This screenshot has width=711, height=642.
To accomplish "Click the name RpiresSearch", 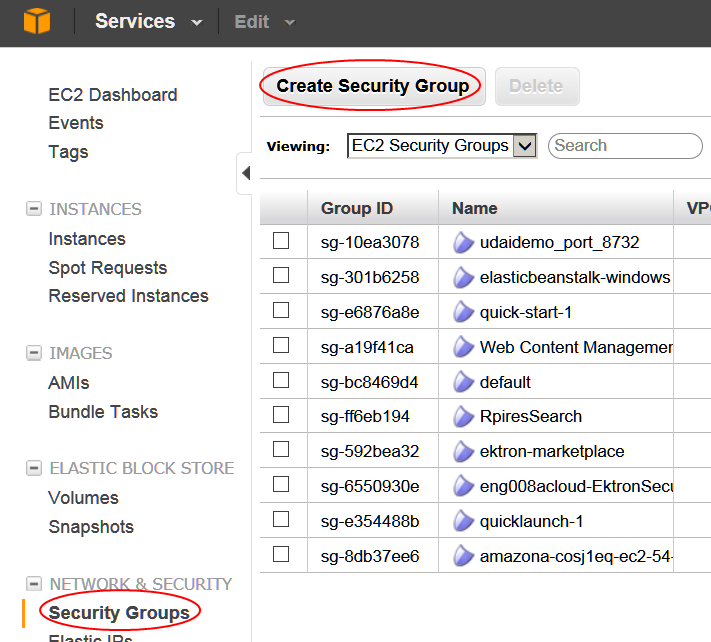I will click(x=531, y=417).
